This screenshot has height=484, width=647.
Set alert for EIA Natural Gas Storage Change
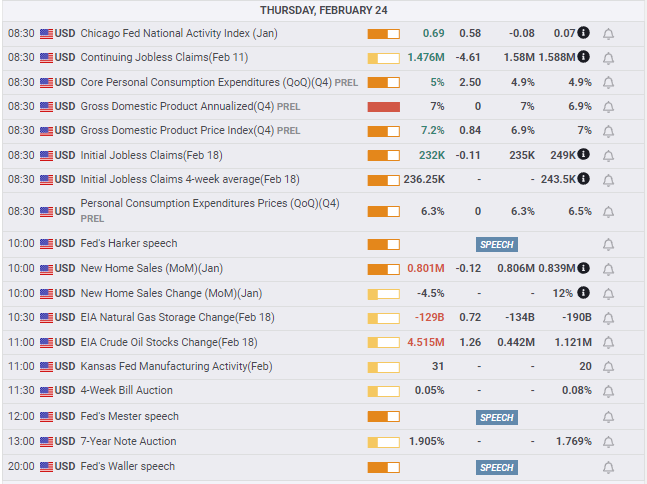coord(608,318)
